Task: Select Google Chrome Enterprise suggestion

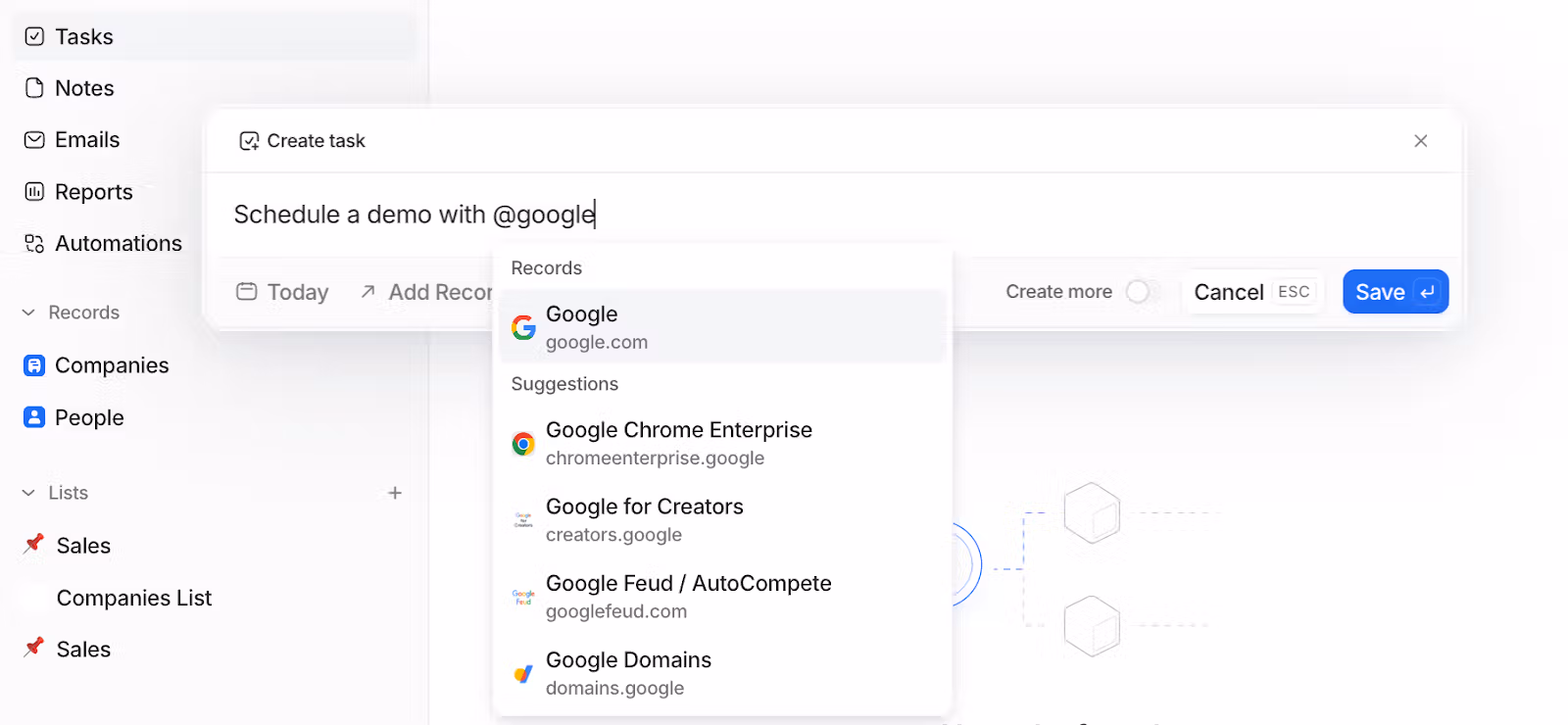Action: pos(722,444)
